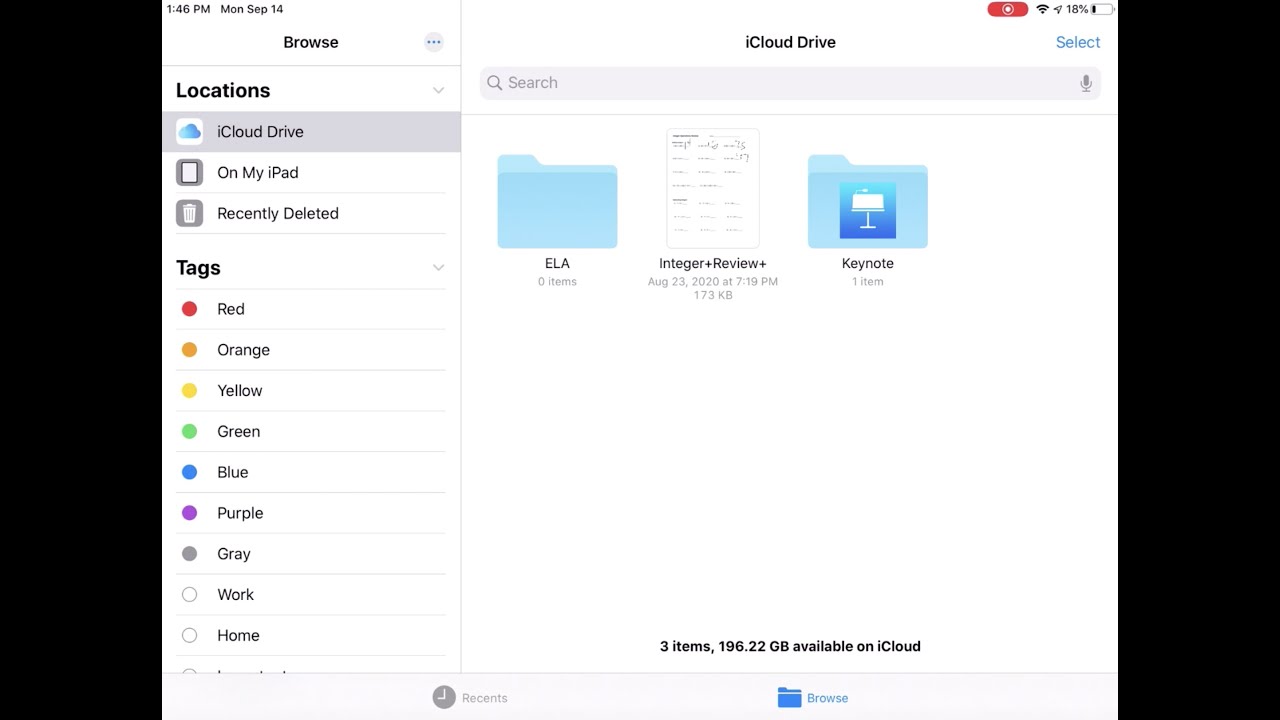The image size is (1280, 720).
Task: Open the Integer+Review+ document thumbnail
Action: point(713,188)
